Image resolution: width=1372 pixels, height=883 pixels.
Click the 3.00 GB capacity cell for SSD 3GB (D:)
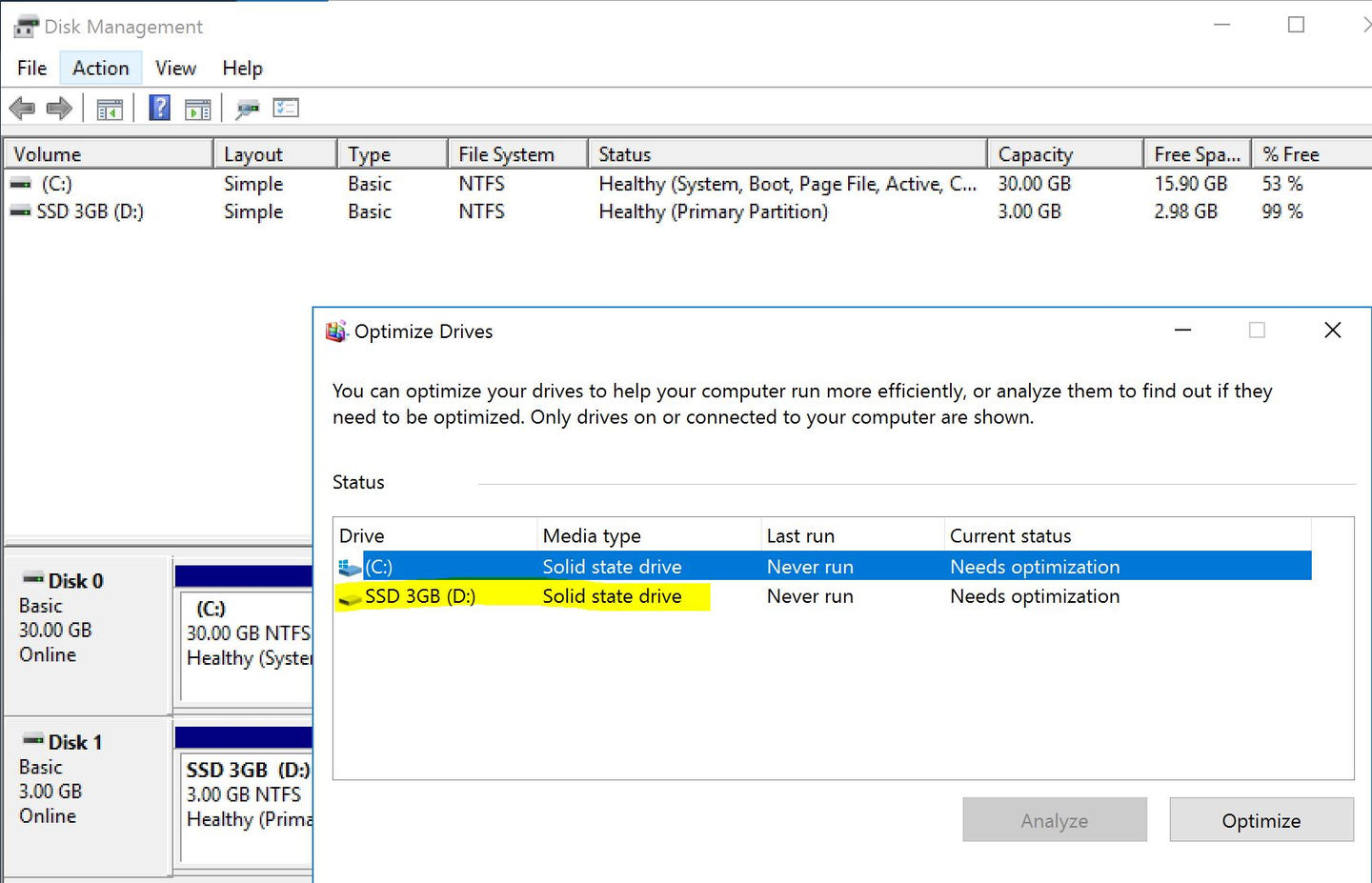coord(1030,211)
